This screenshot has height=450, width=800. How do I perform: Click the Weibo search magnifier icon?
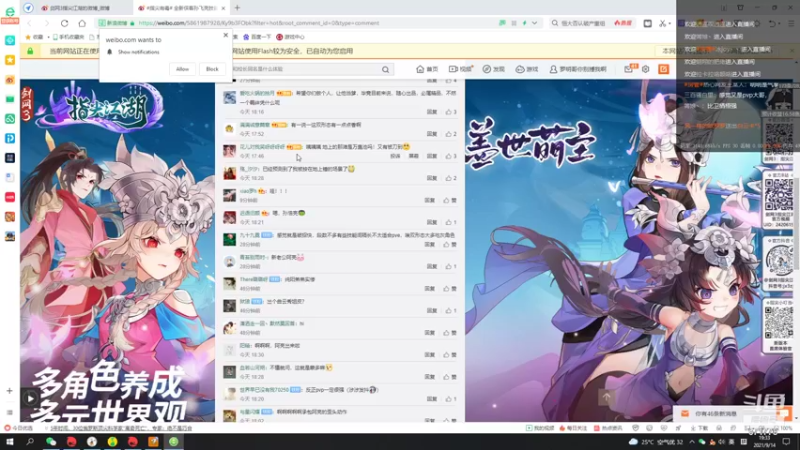coord(386,69)
